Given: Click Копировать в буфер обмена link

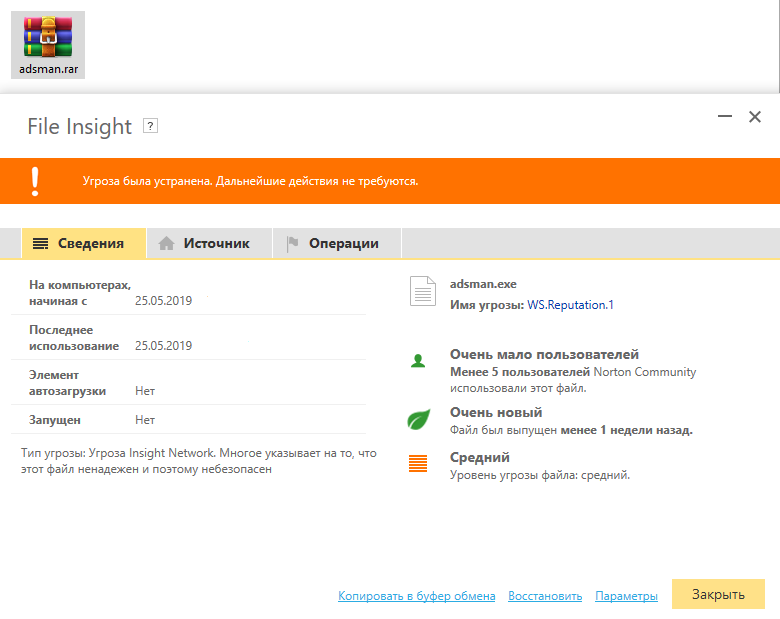Looking at the screenshot, I should 416,596.
